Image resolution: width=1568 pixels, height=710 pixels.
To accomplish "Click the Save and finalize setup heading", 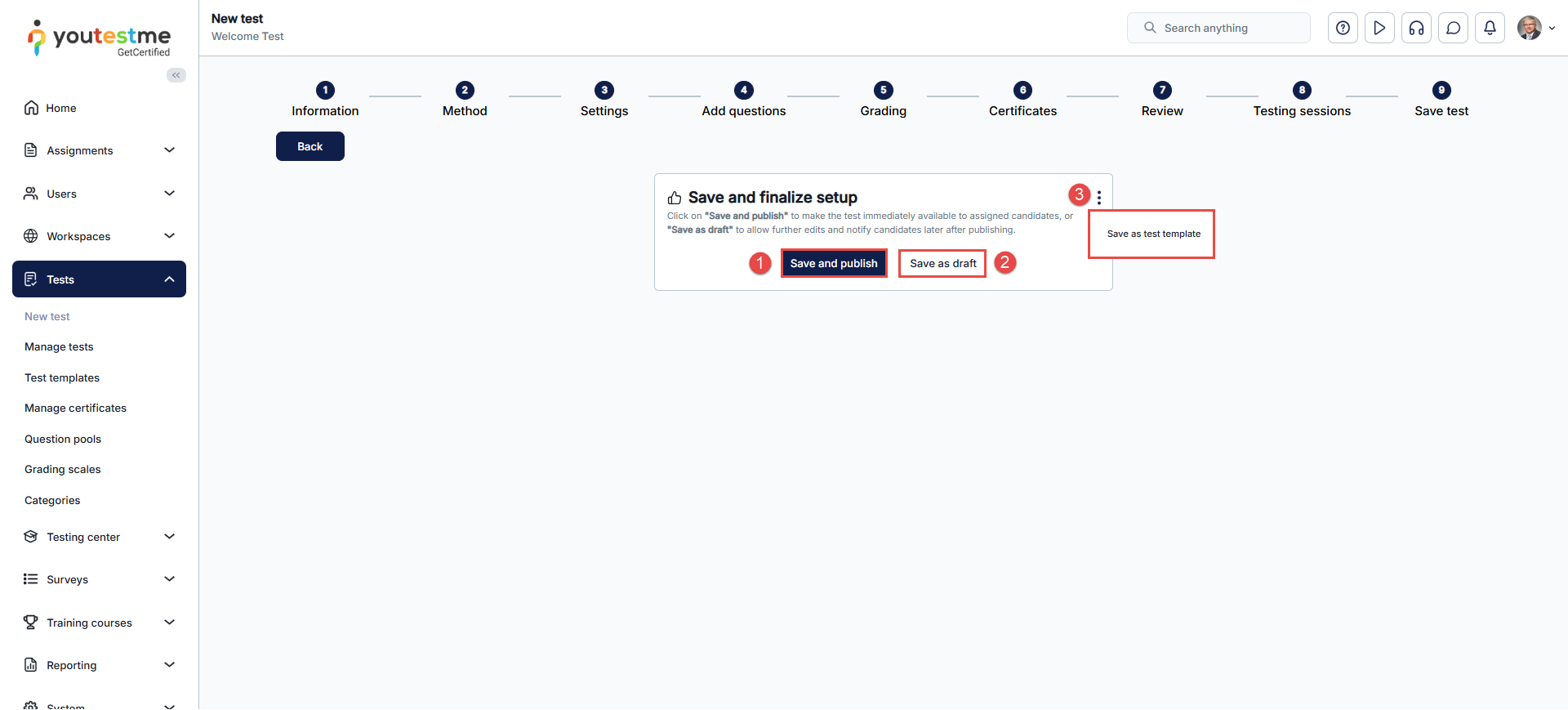I will [773, 198].
